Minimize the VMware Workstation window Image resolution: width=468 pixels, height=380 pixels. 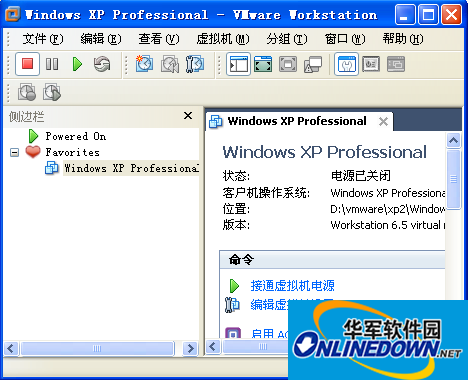coord(405,14)
